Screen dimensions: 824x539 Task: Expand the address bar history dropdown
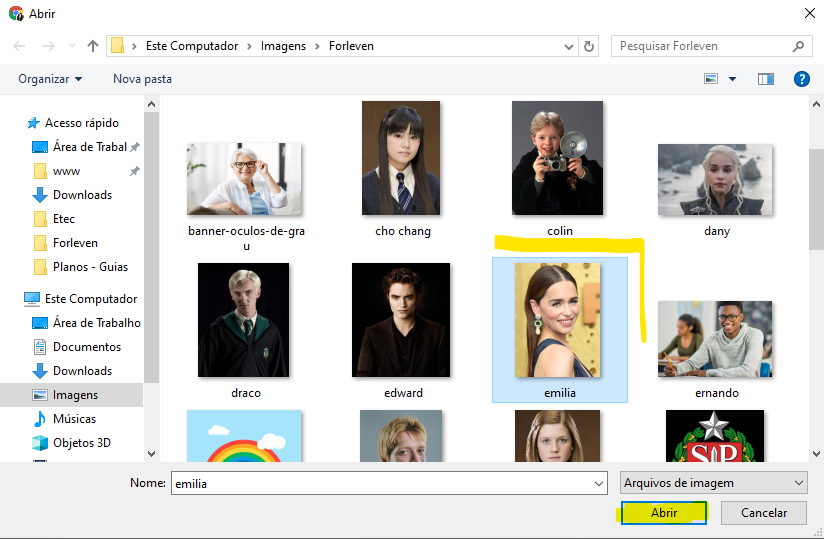pyautogui.click(x=569, y=47)
